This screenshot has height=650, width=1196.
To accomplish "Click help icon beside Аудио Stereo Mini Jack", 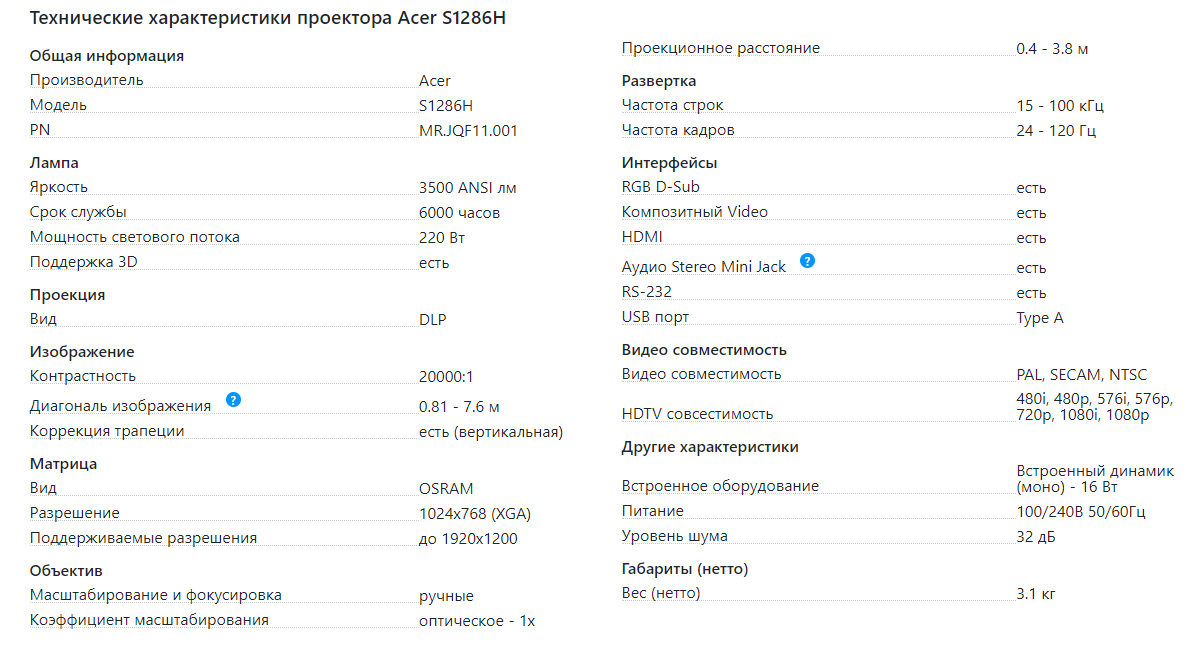I will click(x=807, y=261).
